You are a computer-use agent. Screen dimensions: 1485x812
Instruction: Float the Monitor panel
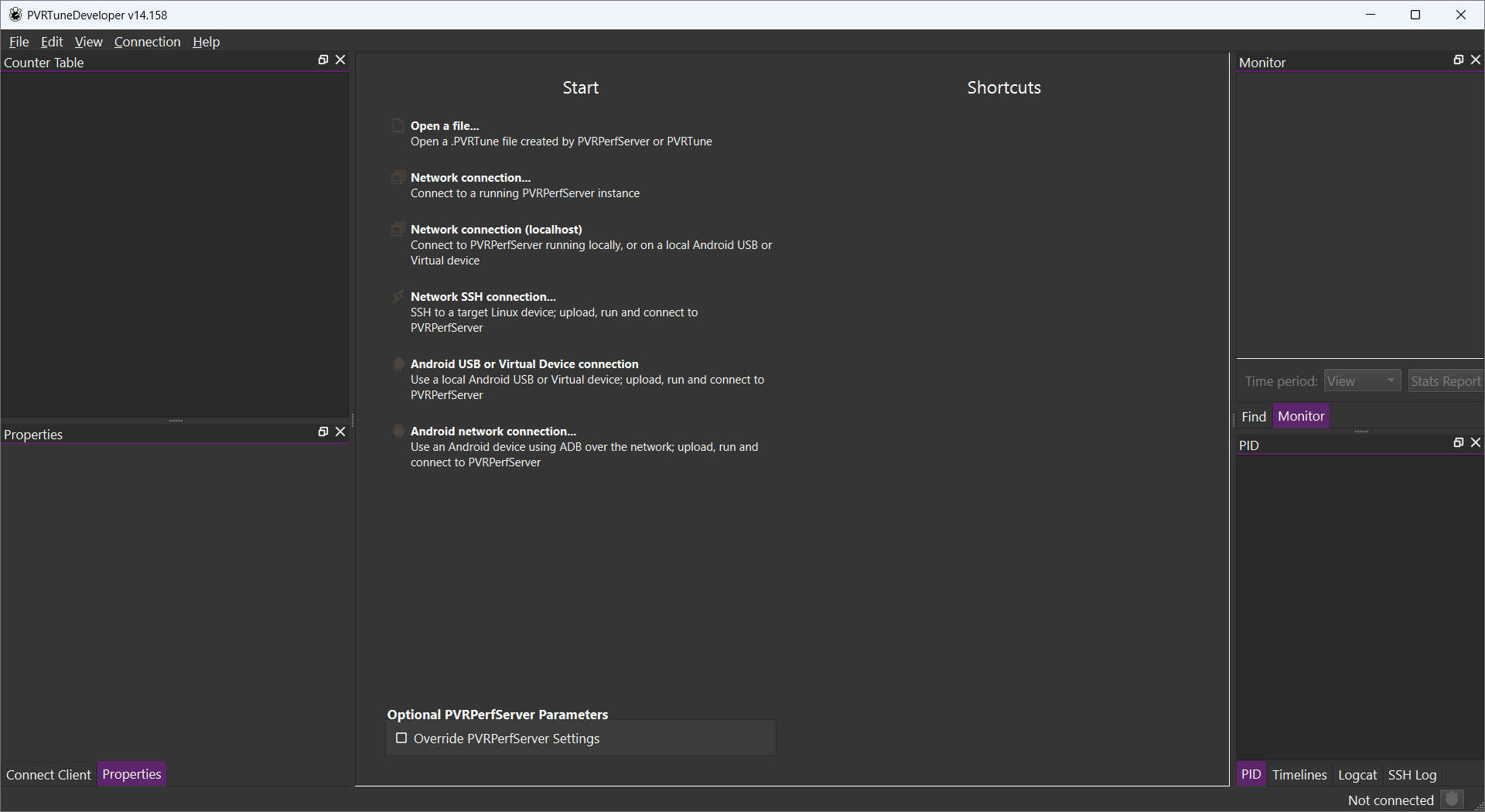1459,60
